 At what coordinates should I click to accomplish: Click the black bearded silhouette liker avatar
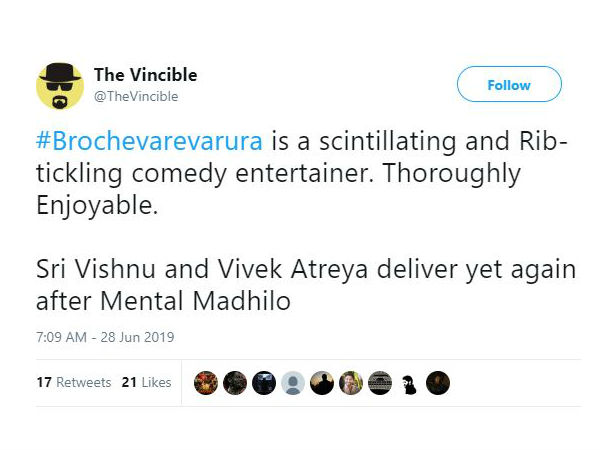tap(409, 383)
